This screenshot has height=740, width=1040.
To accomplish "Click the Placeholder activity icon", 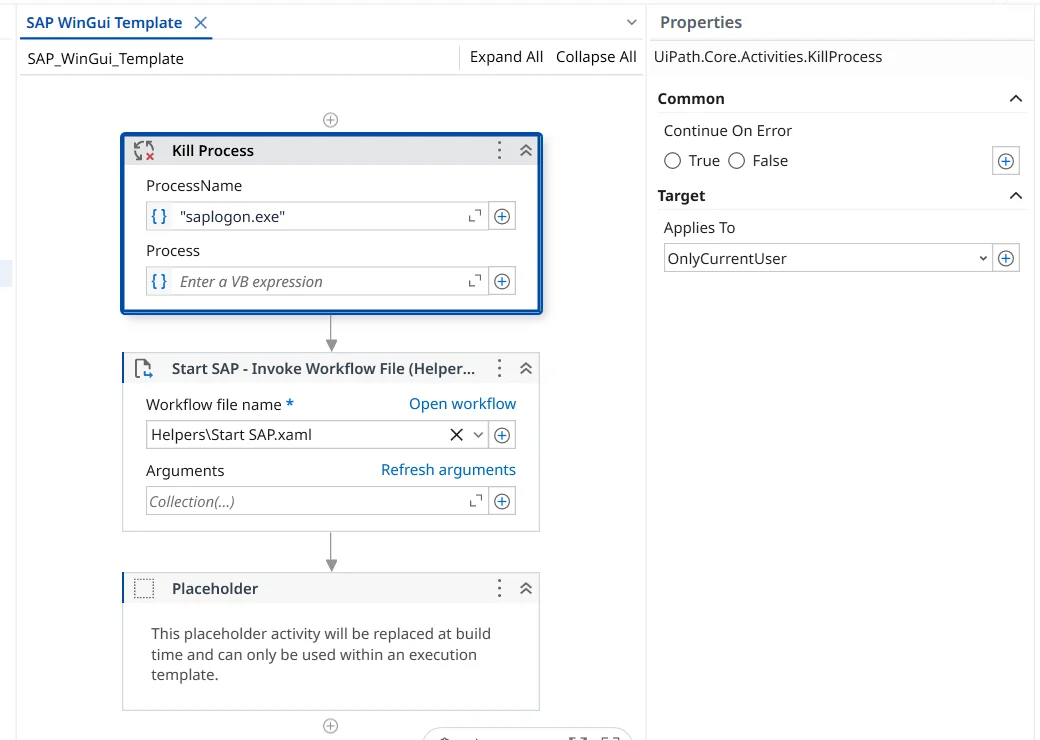I will point(144,588).
